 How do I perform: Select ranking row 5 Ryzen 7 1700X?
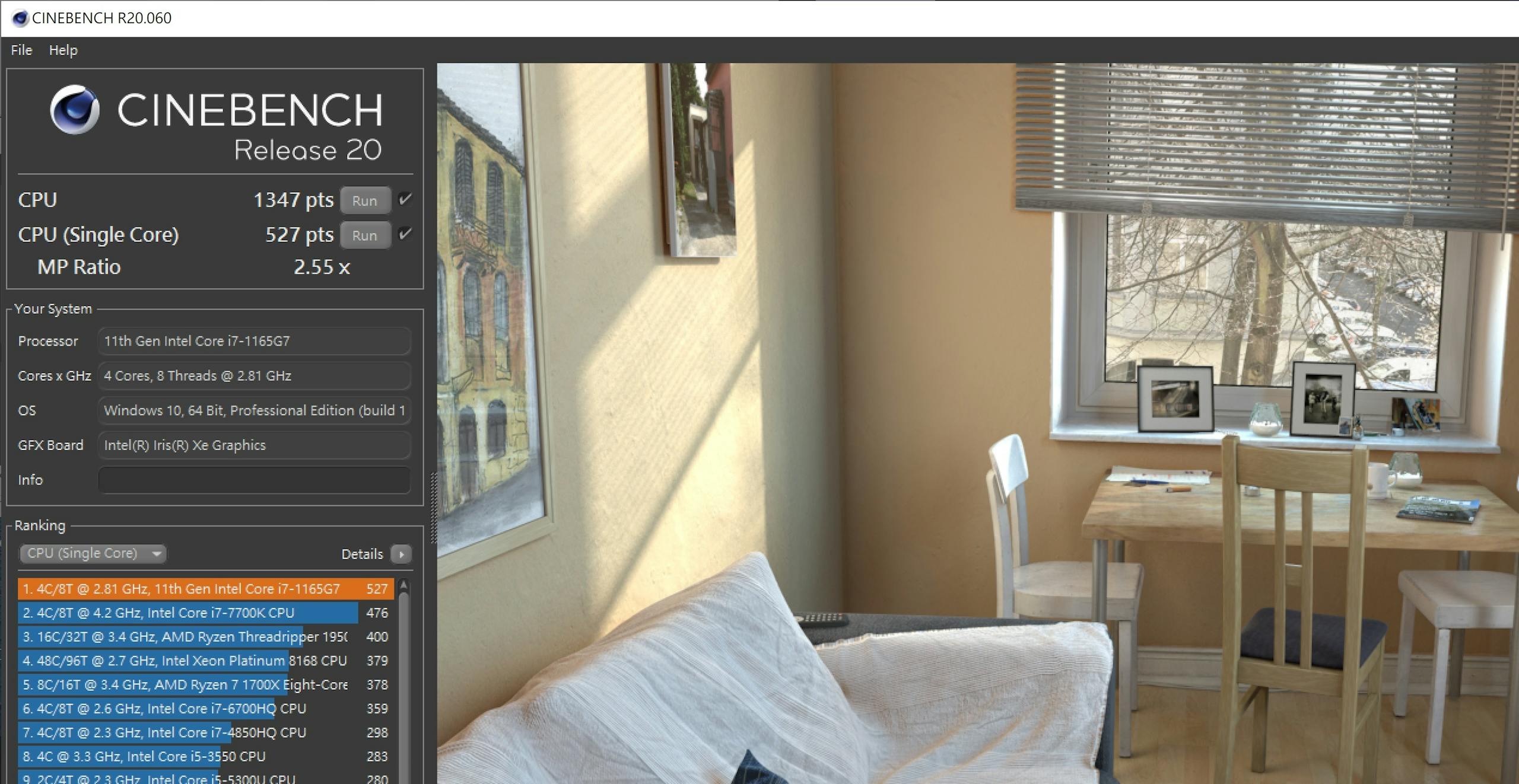(x=205, y=685)
